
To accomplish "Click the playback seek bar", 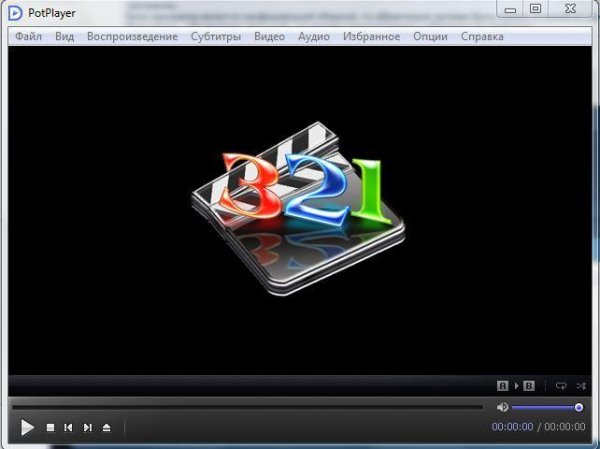I will pos(248,407).
